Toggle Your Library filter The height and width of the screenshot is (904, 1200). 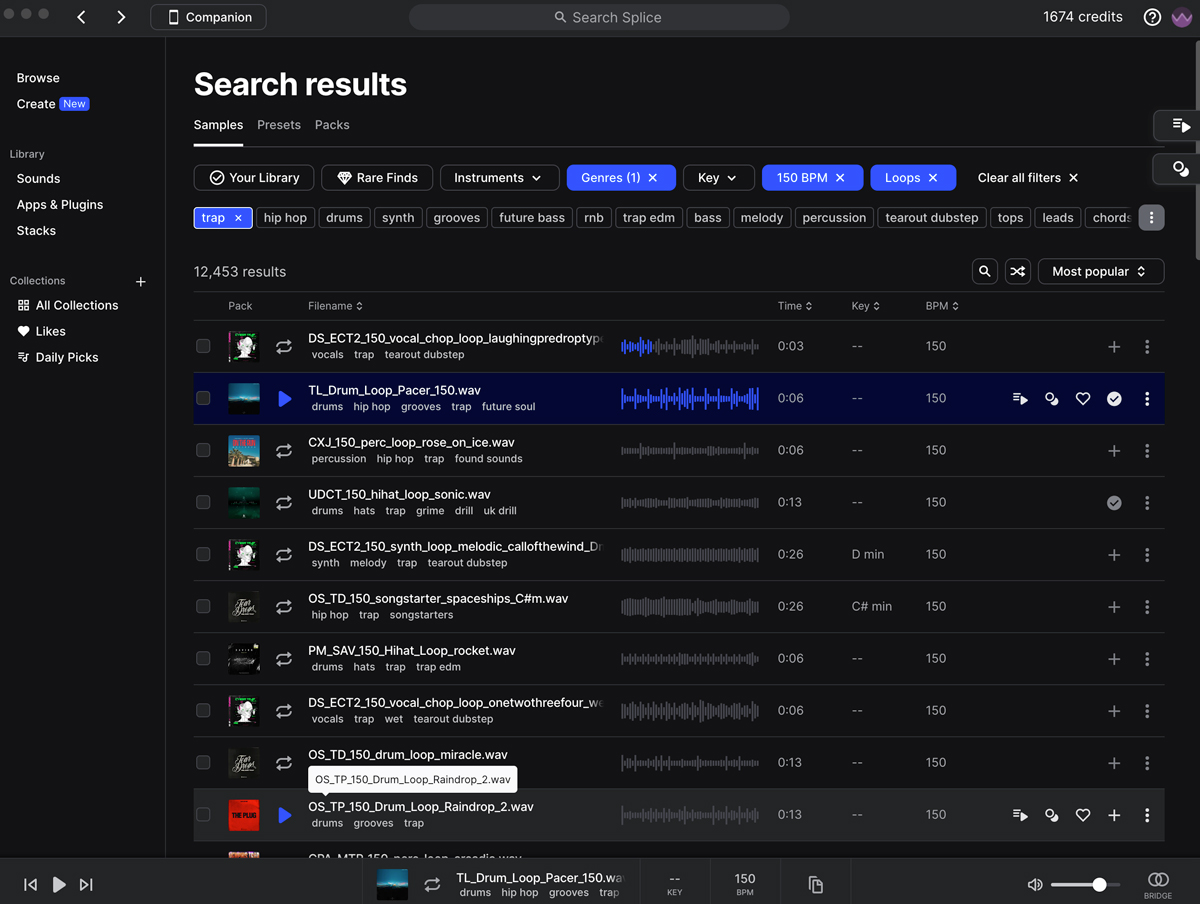[254, 177]
